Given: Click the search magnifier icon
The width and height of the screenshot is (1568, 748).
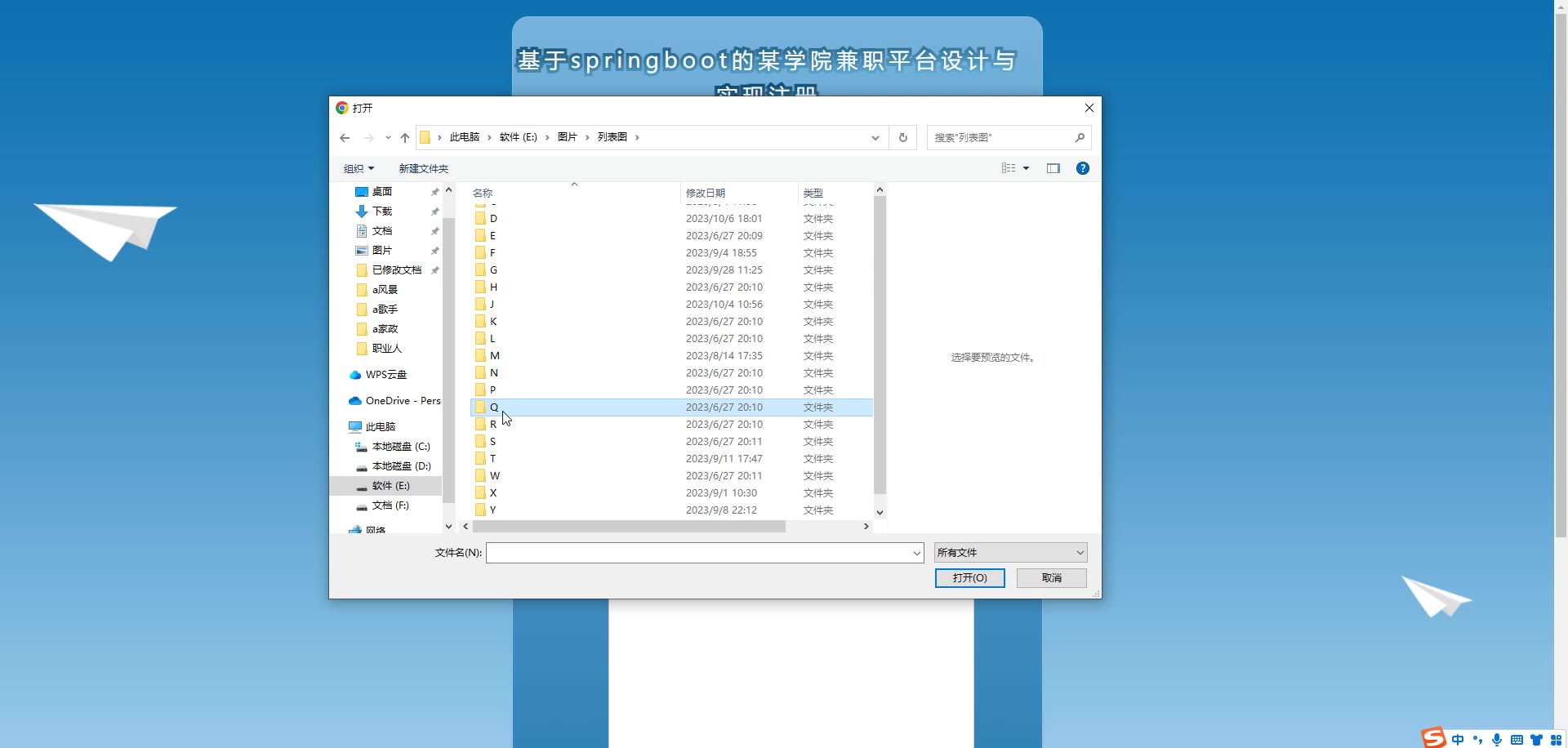Looking at the screenshot, I should [1080, 138].
